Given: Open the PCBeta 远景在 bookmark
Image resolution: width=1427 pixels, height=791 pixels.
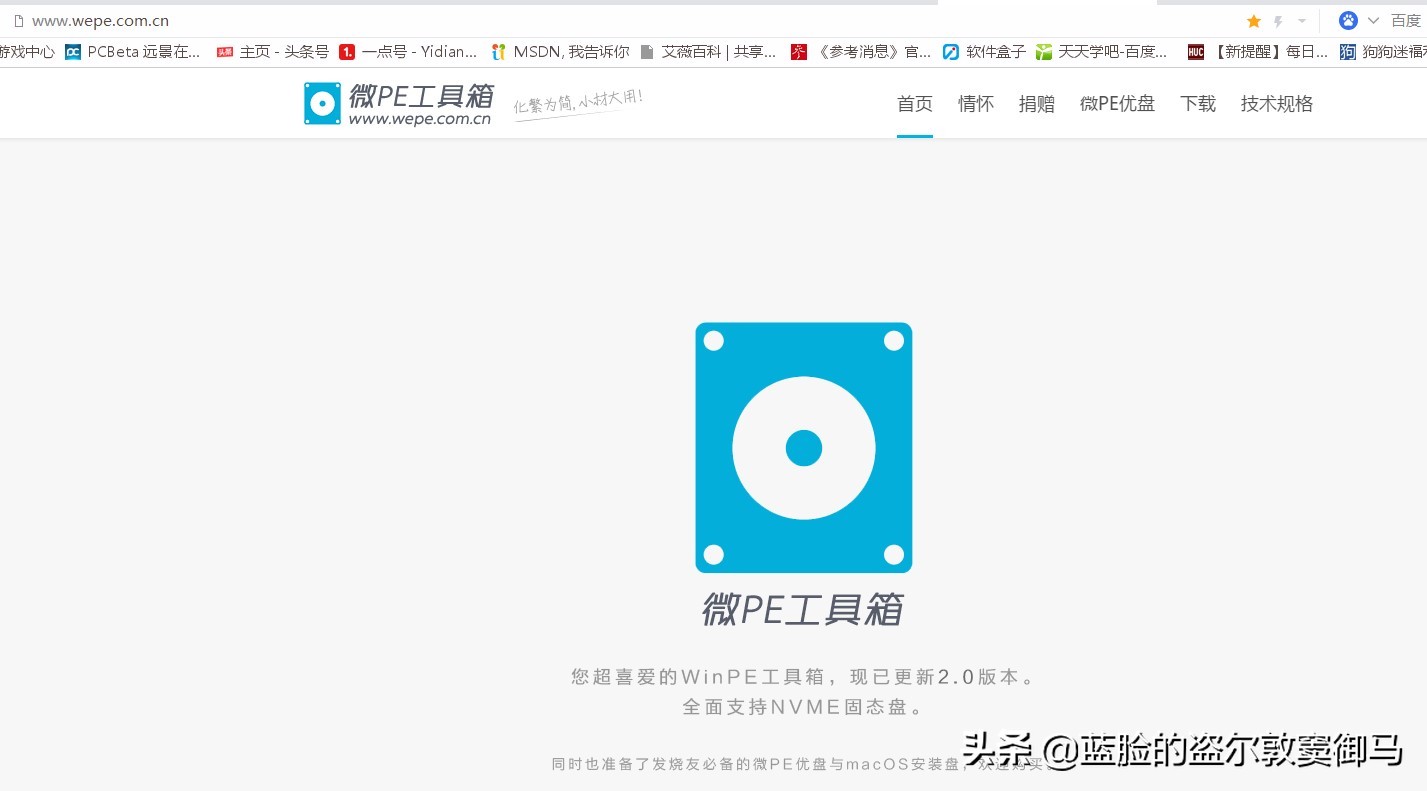Looking at the screenshot, I should (x=133, y=52).
